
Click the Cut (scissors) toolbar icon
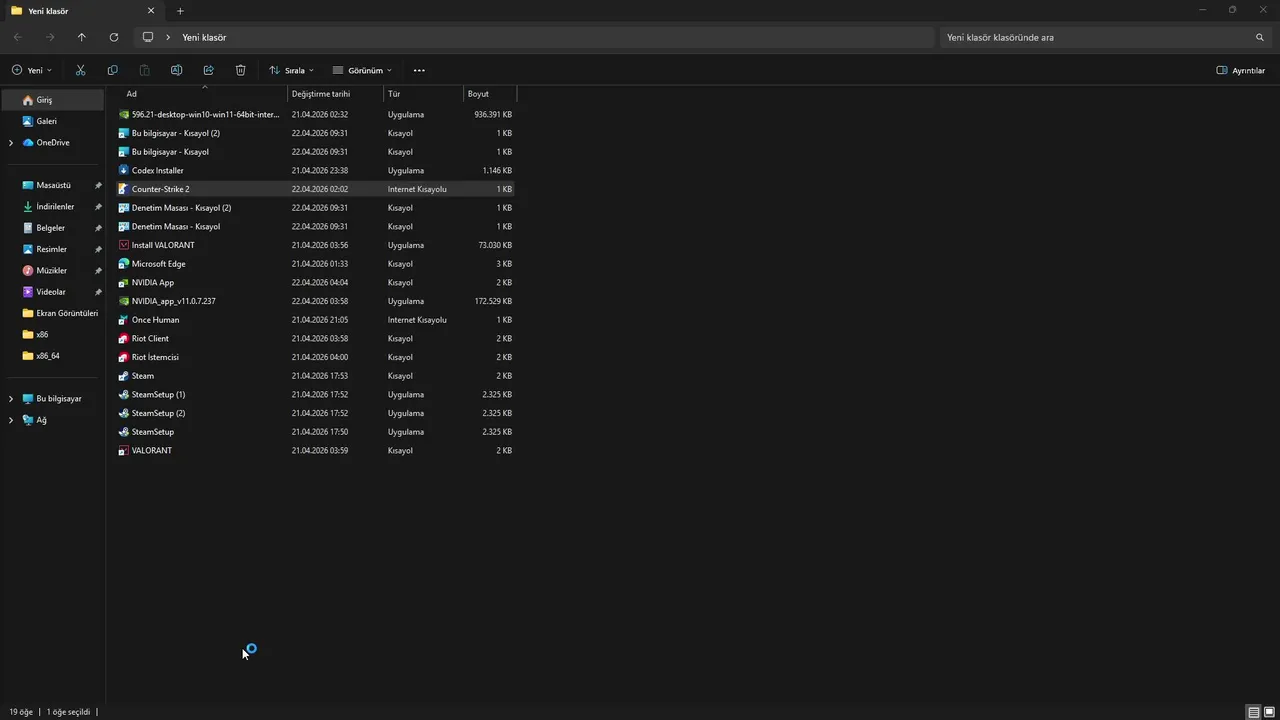[81, 70]
